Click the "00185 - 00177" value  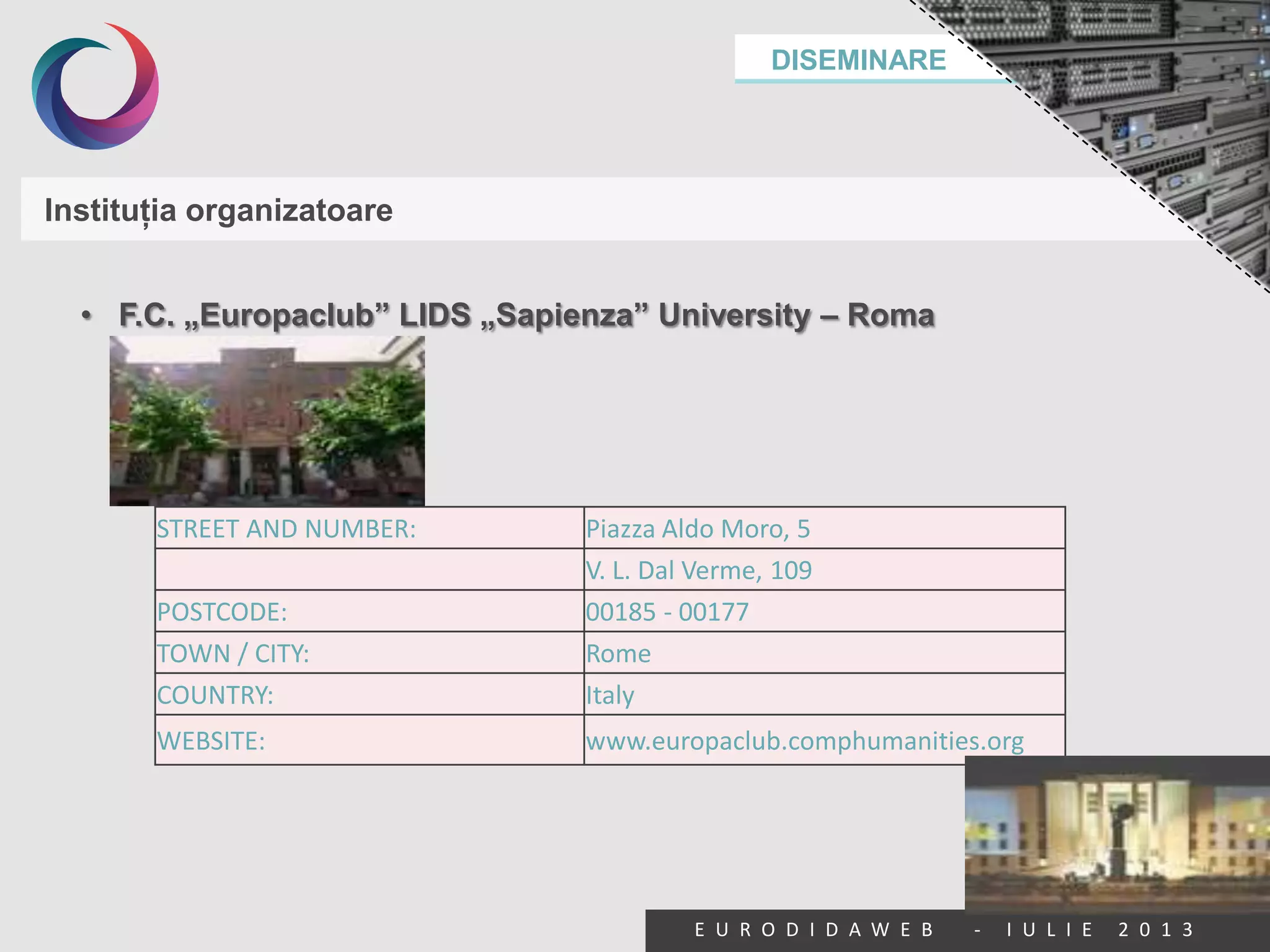[667, 612]
